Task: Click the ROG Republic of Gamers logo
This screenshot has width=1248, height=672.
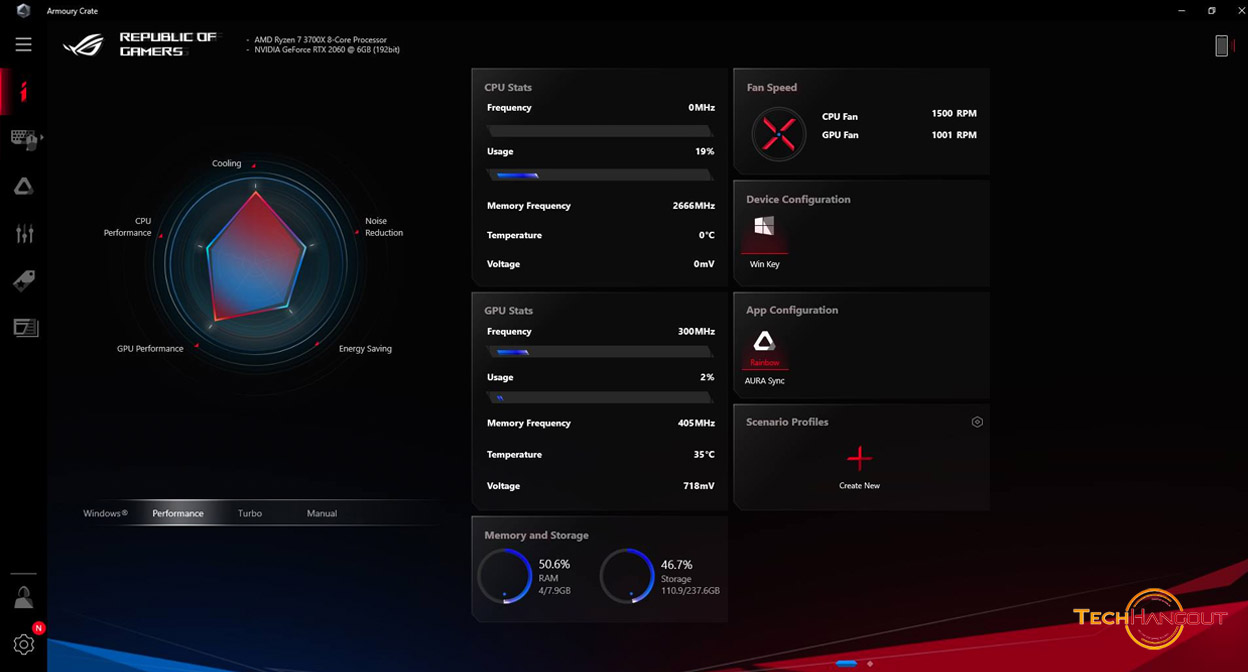Action: [x=140, y=44]
